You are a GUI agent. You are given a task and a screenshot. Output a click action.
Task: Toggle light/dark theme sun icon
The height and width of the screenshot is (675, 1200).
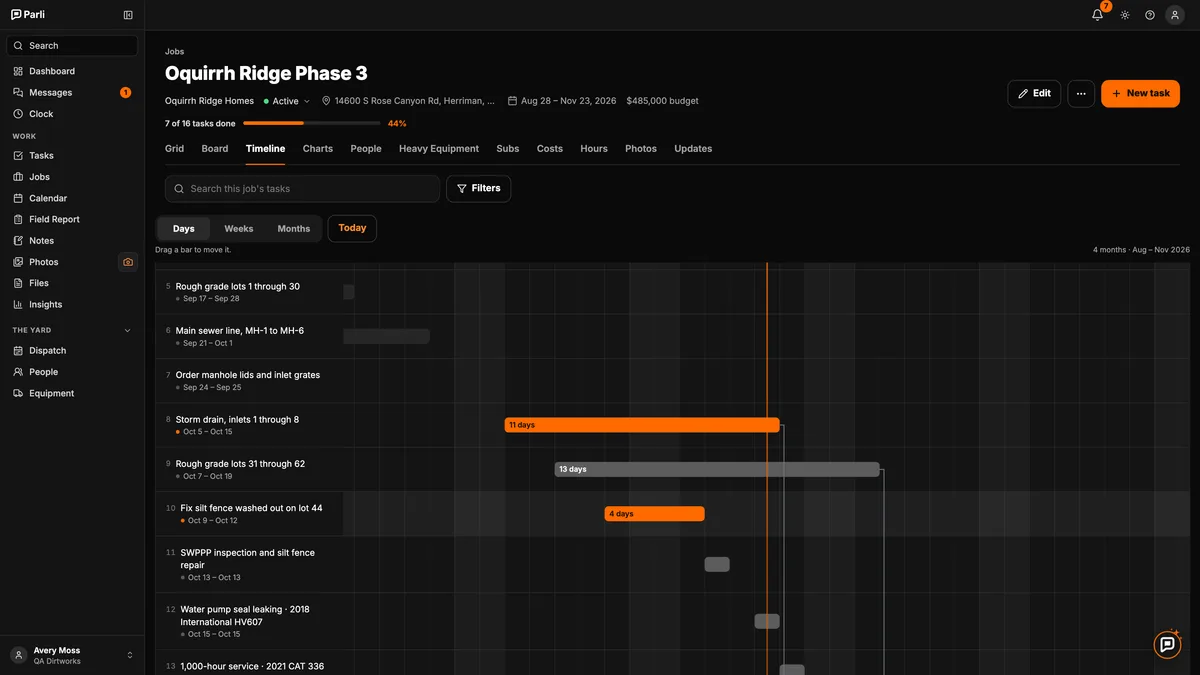coord(1125,15)
